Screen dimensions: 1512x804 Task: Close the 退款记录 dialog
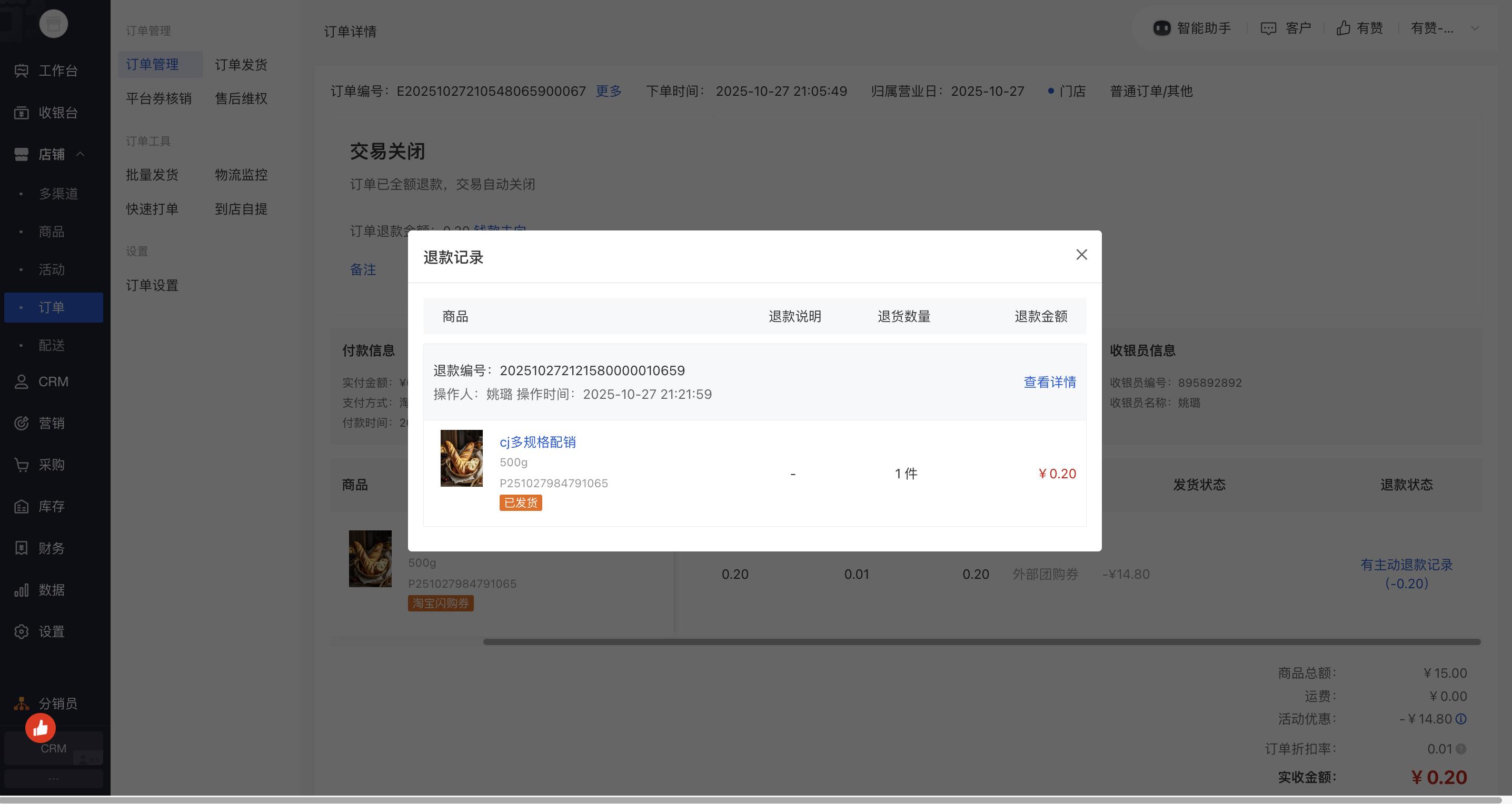1081,255
